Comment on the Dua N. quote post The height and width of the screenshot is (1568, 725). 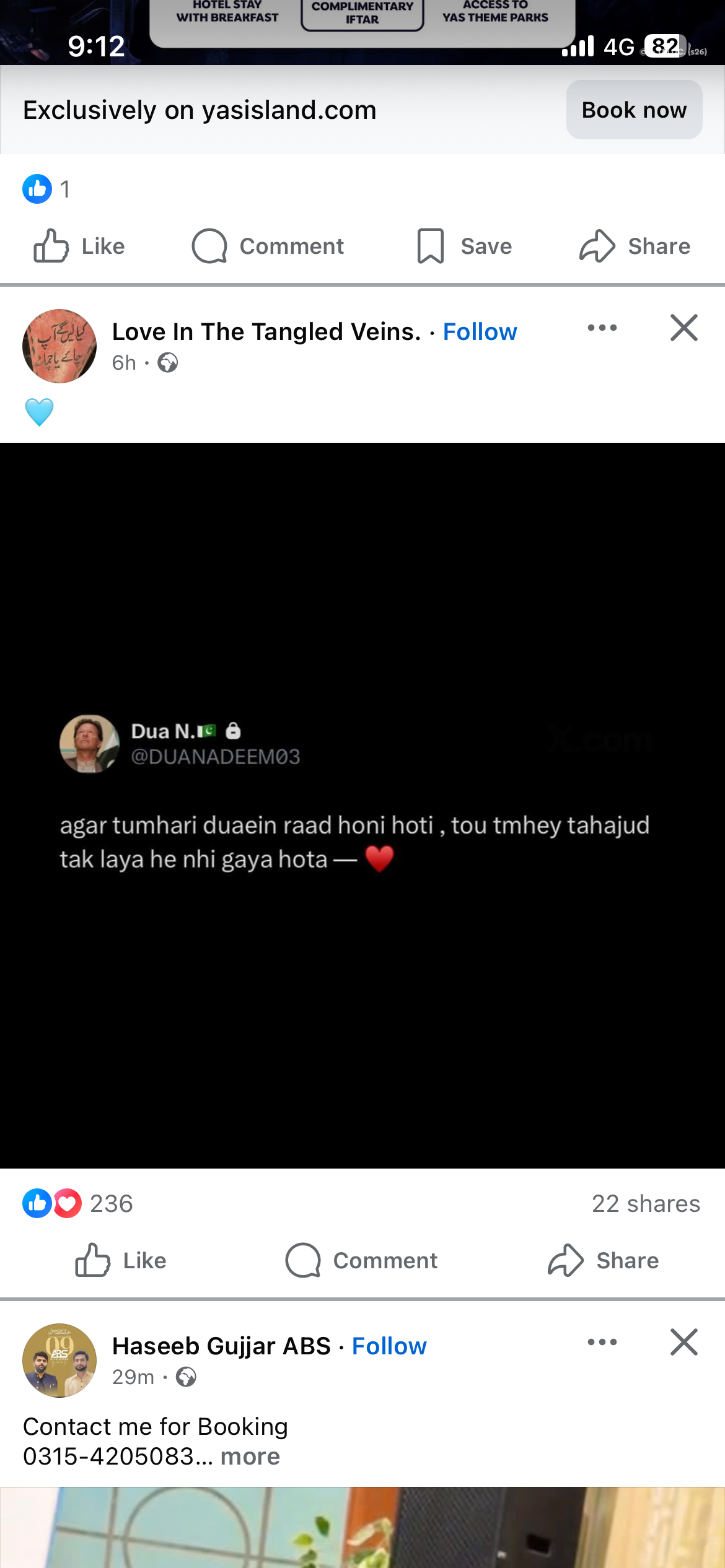pyautogui.click(x=361, y=1260)
